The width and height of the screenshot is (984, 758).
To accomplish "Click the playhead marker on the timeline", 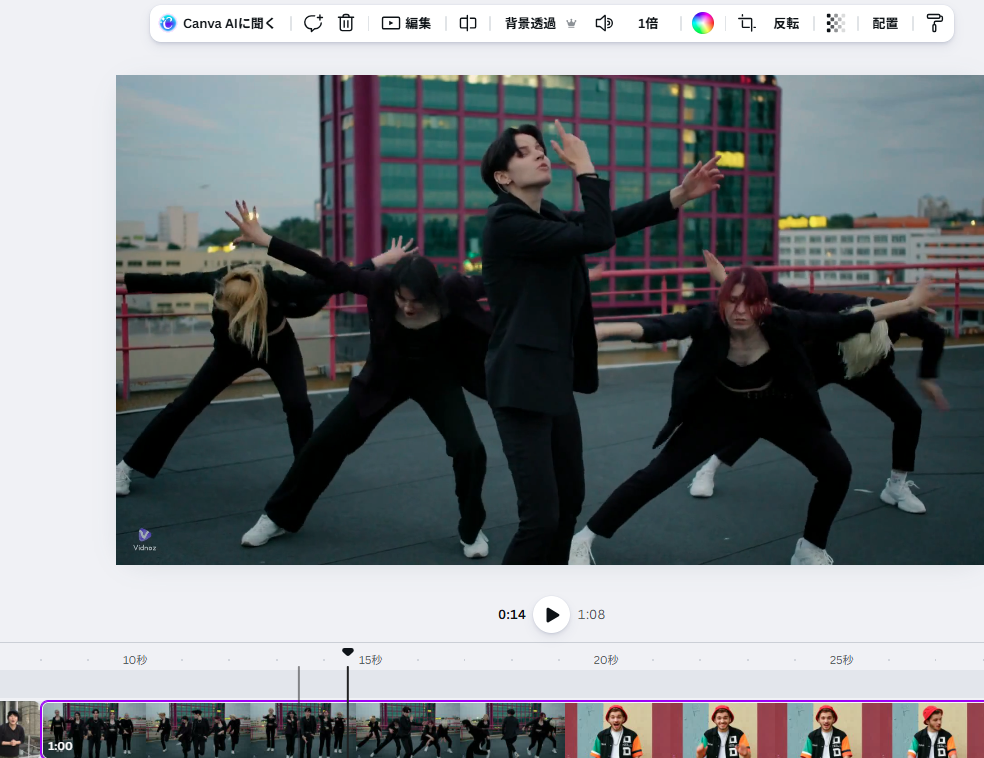I will coord(348,652).
